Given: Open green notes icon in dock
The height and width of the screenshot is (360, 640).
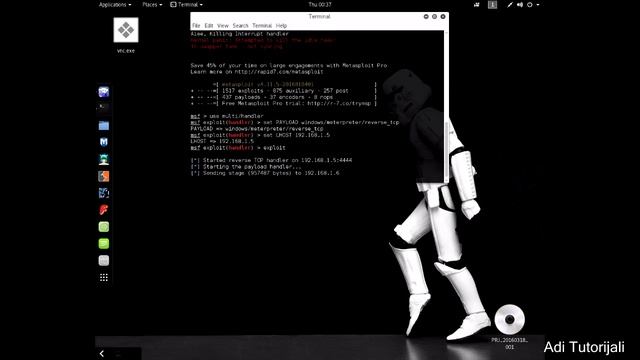Looking at the screenshot, I should (104, 244).
